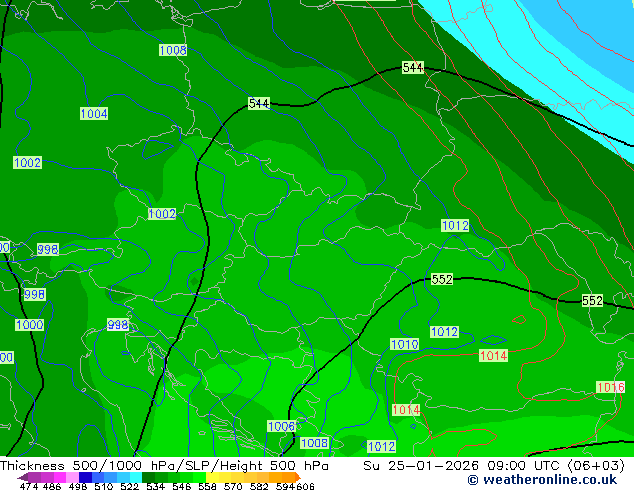Select the (06+03) forecast run label
The image size is (634, 490).
tap(596, 466)
